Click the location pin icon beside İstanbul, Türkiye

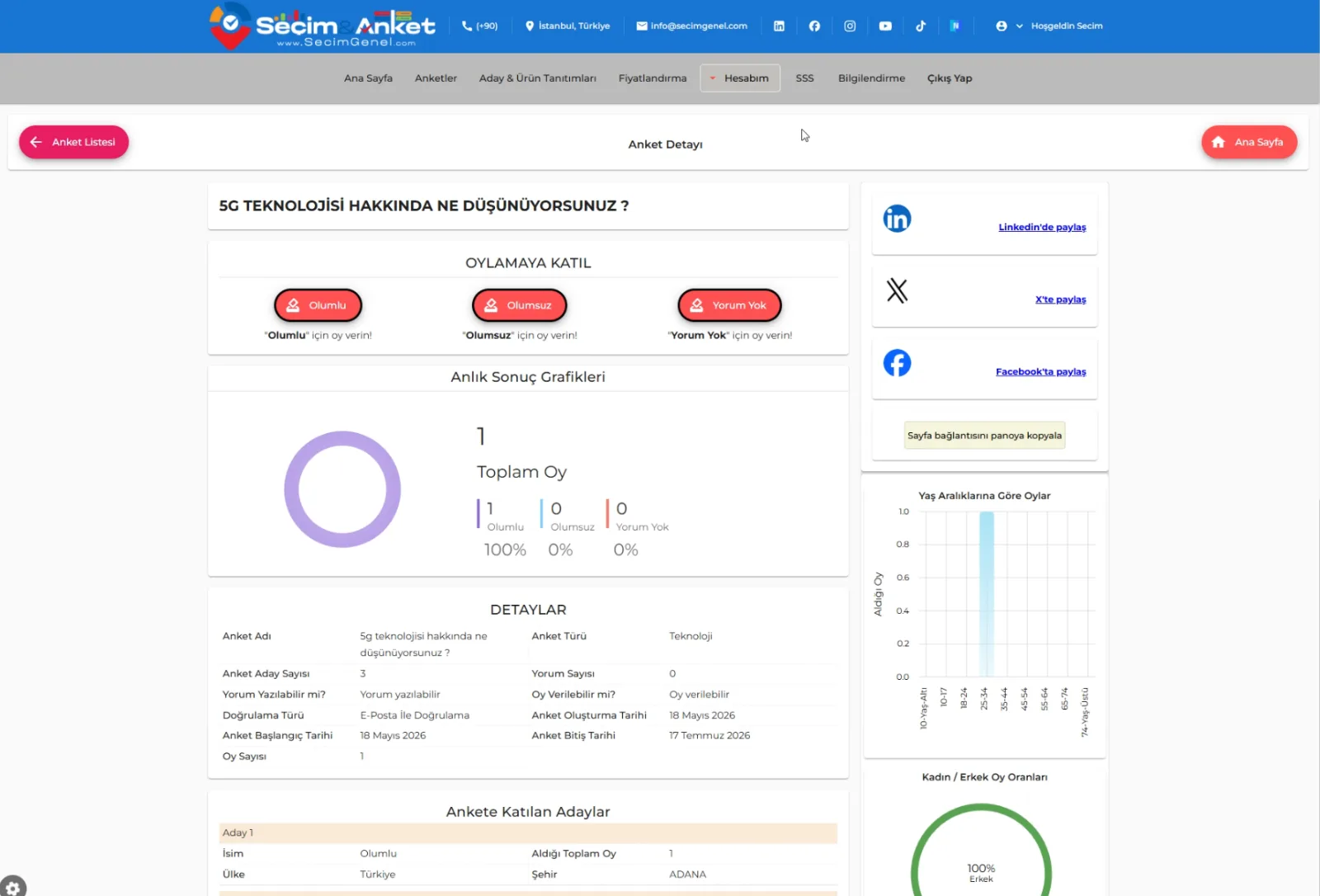coord(530,26)
